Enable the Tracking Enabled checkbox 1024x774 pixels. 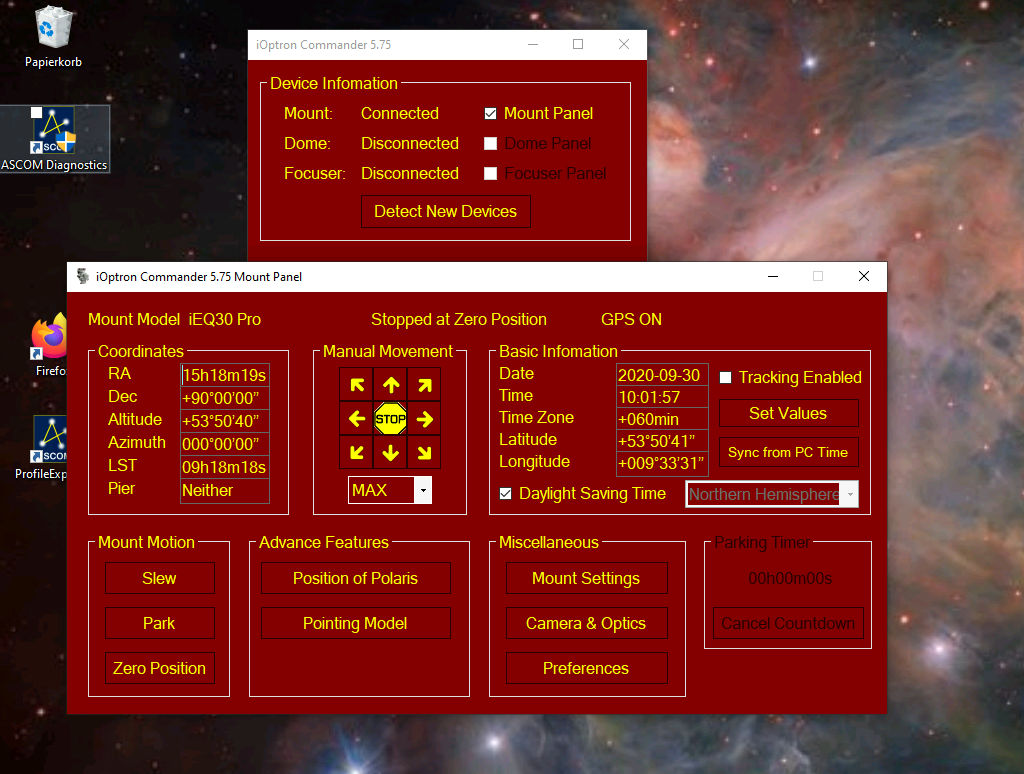click(726, 377)
